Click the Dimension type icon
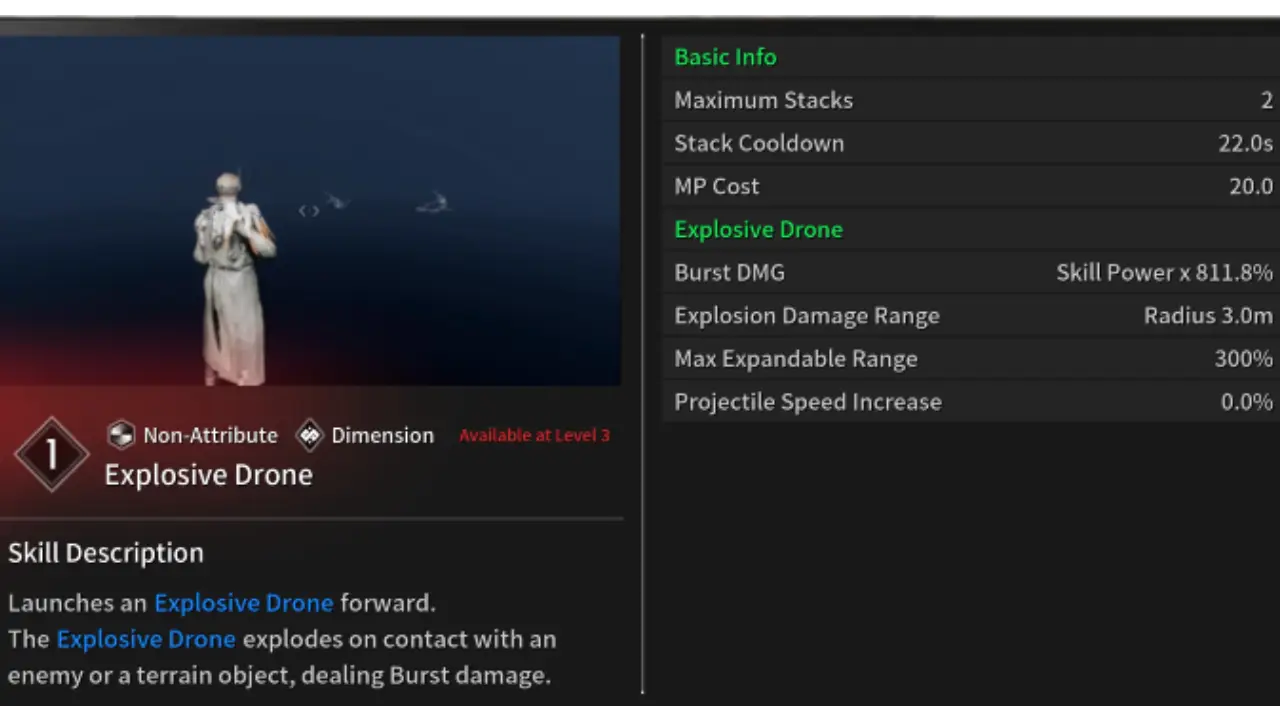 tap(310, 435)
